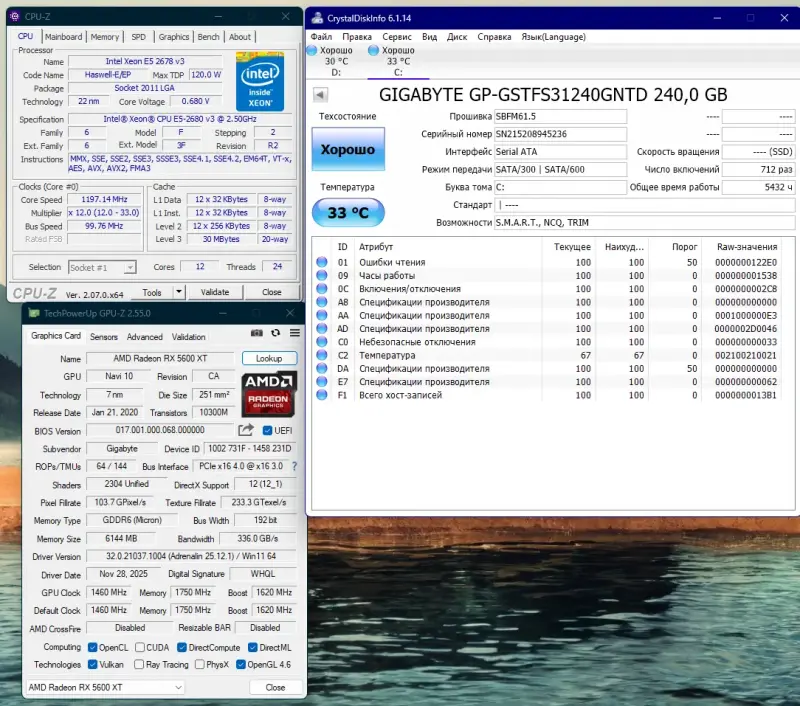Open the GPU-Z hamburger menu icon
800x706 pixels.
[x=293, y=335]
